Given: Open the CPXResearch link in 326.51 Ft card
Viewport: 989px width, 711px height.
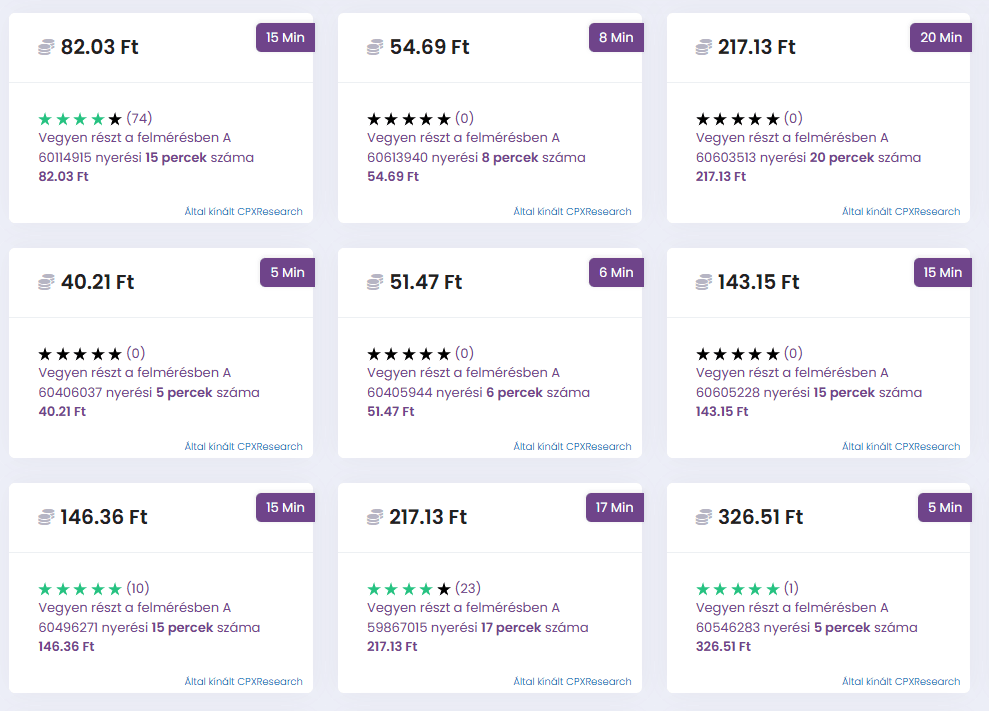Looking at the screenshot, I should pos(901,682).
